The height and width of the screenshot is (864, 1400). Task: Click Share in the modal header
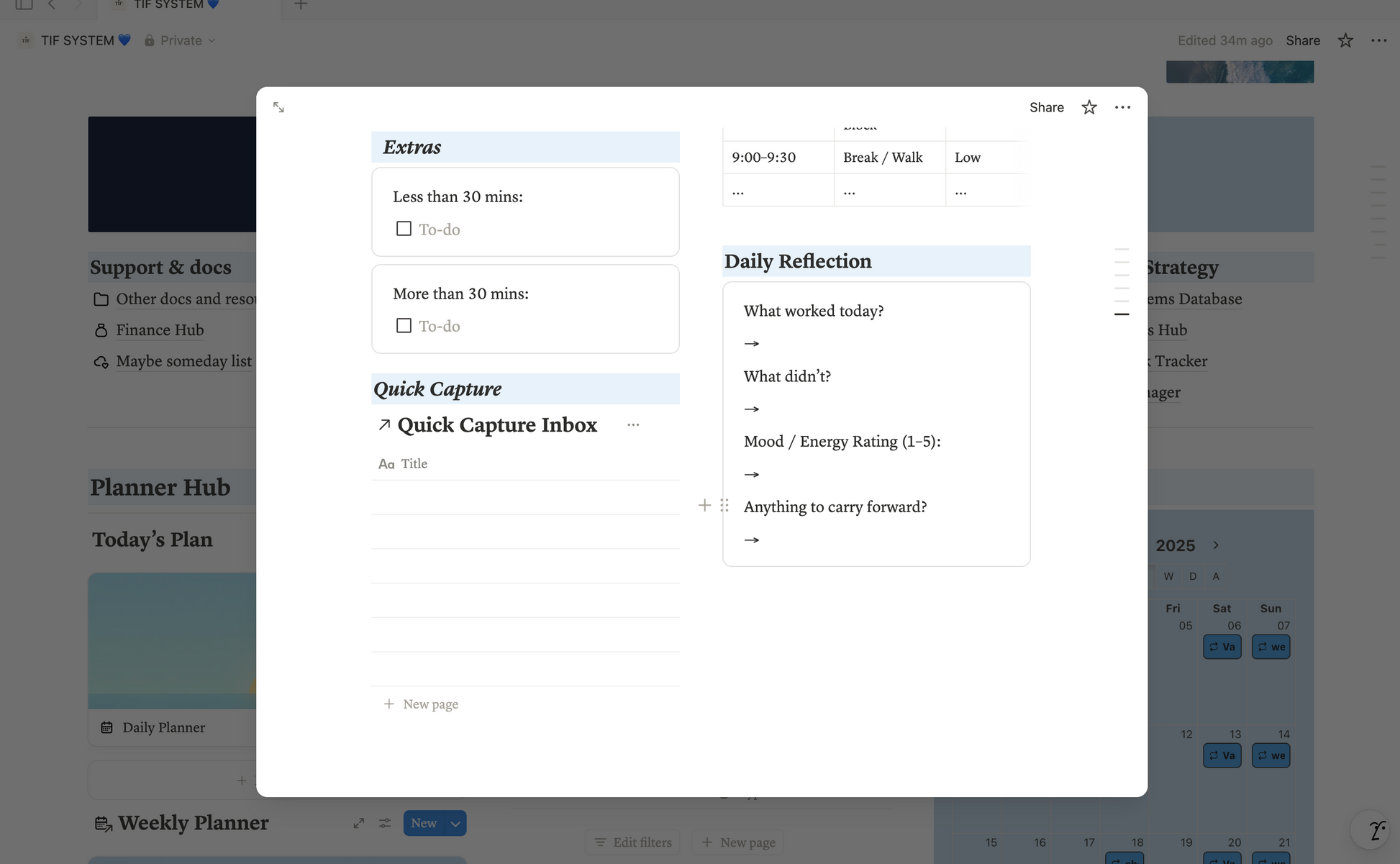pyautogui.click(x=1046, y=107)
